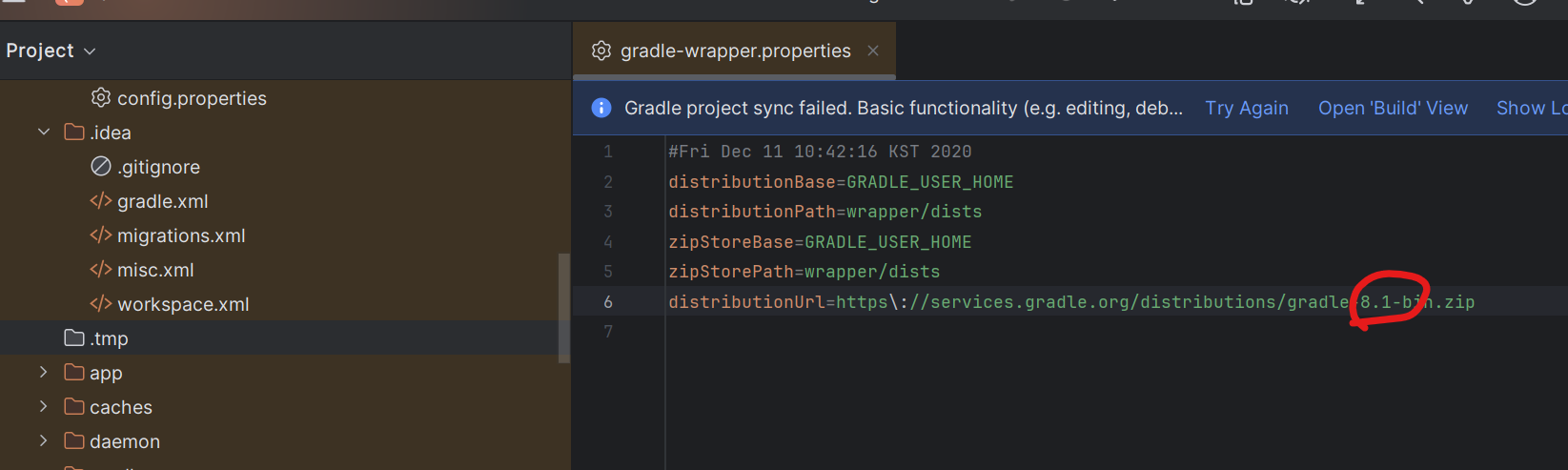Click the info icon in sync banner
Image resolution: width=1568 pixels, height=470 pixels.
[601, 108]
